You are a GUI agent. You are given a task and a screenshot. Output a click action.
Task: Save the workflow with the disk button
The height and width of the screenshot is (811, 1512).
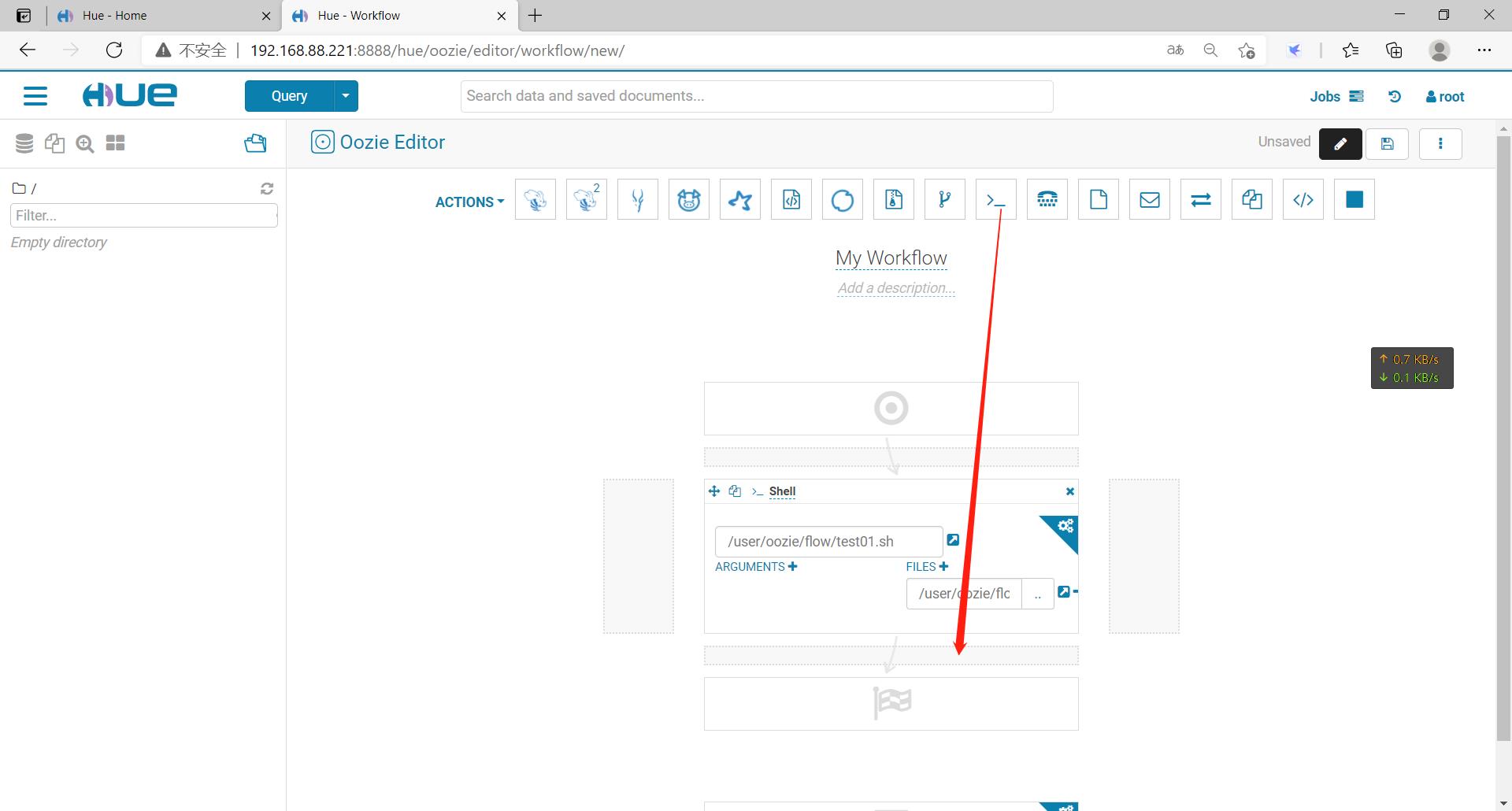click(1387, 143)
